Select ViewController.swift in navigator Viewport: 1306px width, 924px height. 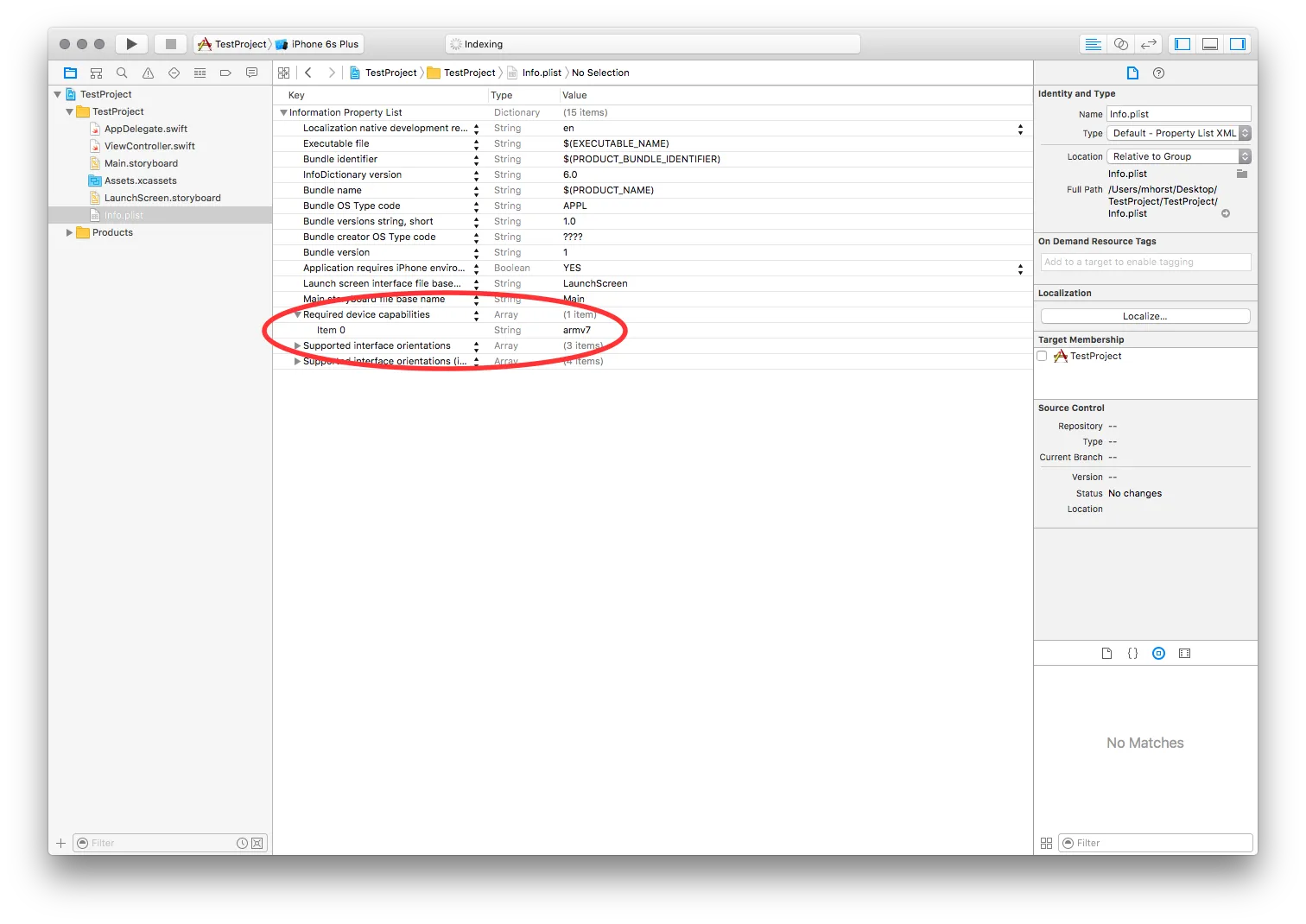149,146
